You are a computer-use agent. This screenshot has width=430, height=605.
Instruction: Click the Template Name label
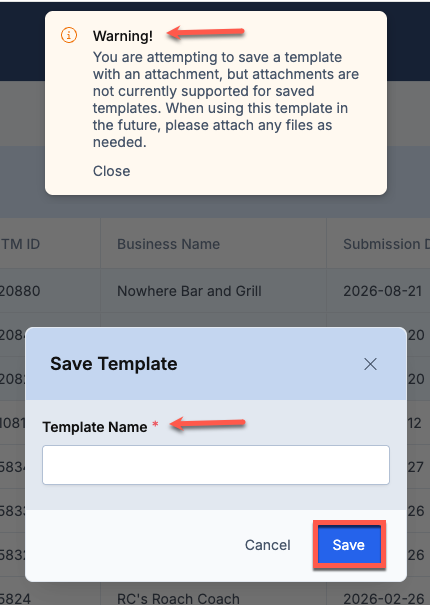click(x=95, y=427)
